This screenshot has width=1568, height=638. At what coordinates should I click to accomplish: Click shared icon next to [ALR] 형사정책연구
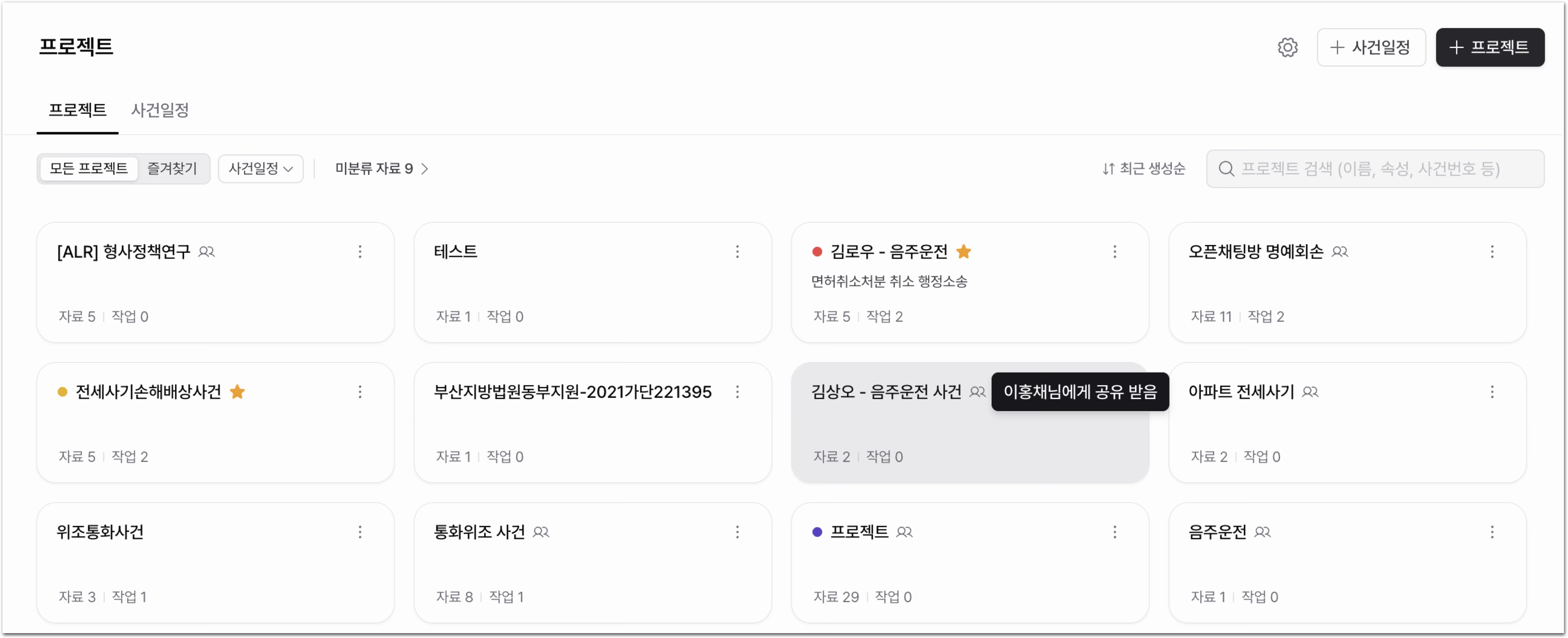pos(206,252)
